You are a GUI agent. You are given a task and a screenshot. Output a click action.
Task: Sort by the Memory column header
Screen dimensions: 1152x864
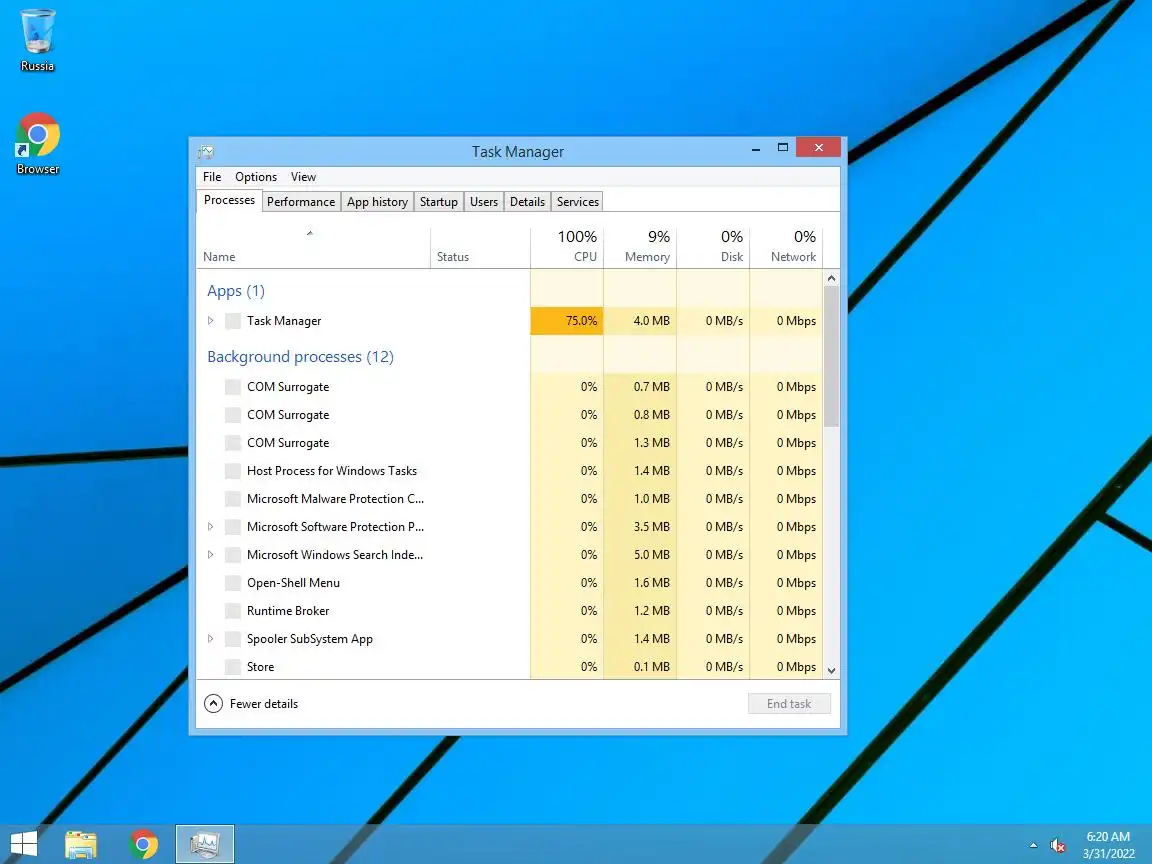(640, 248)
